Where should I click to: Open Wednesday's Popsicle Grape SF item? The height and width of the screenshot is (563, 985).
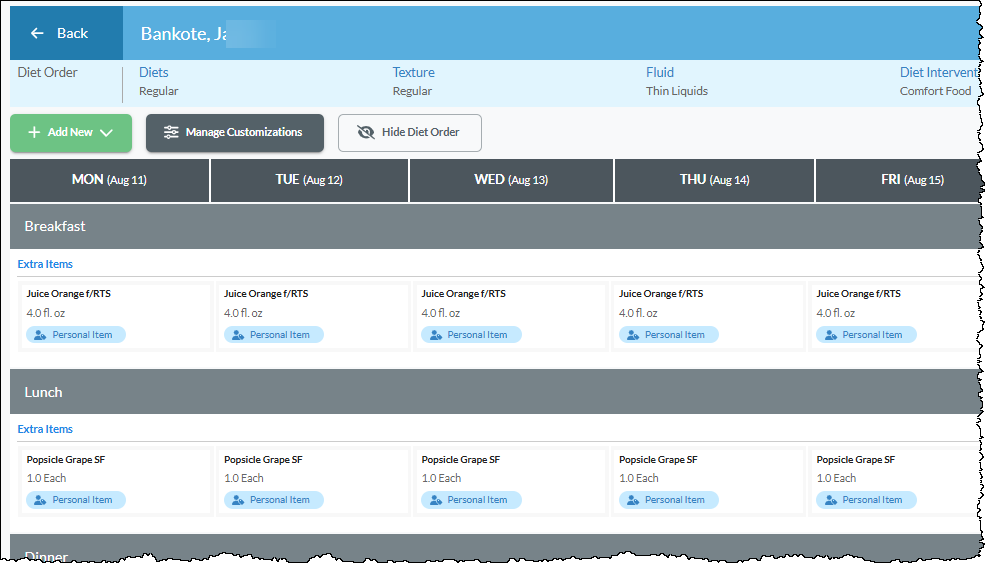pos(461,459)
